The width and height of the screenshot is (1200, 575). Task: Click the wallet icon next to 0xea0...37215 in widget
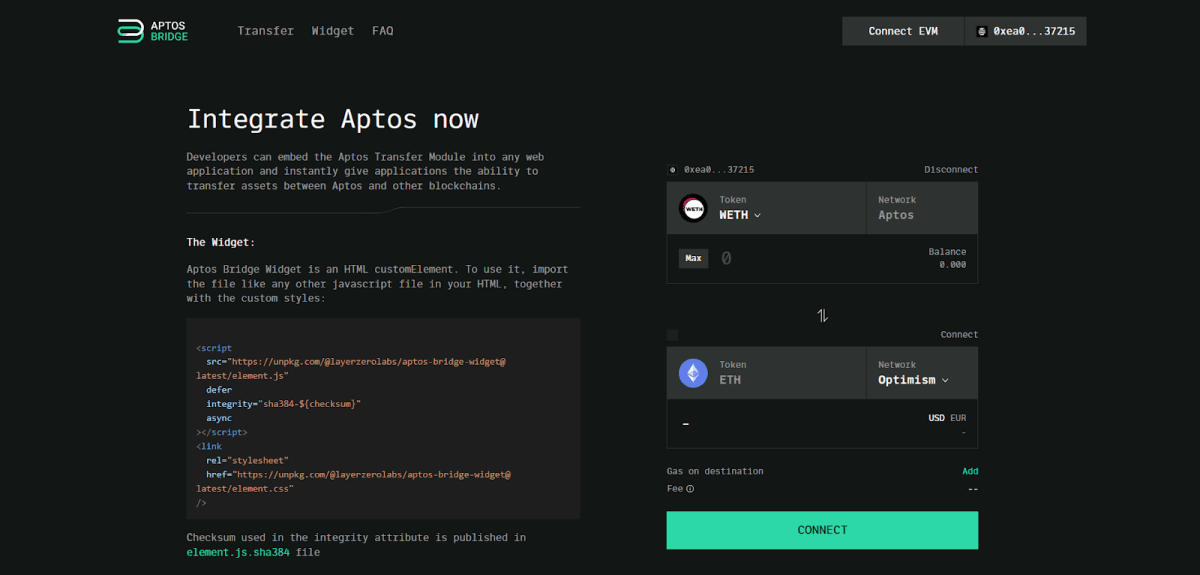pos(672,170)
